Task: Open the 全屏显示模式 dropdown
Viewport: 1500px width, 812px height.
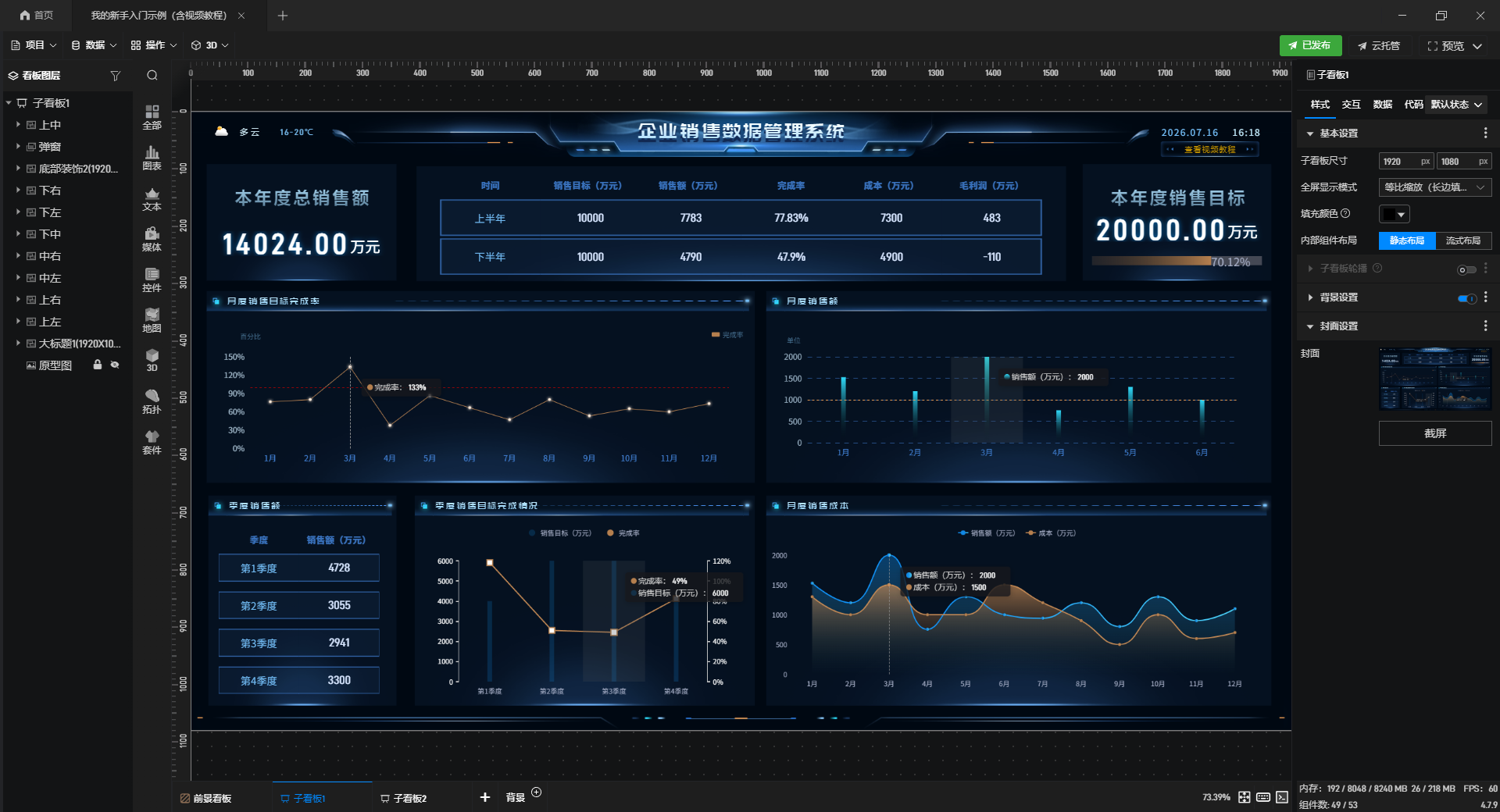Action: pos(1435,187)
